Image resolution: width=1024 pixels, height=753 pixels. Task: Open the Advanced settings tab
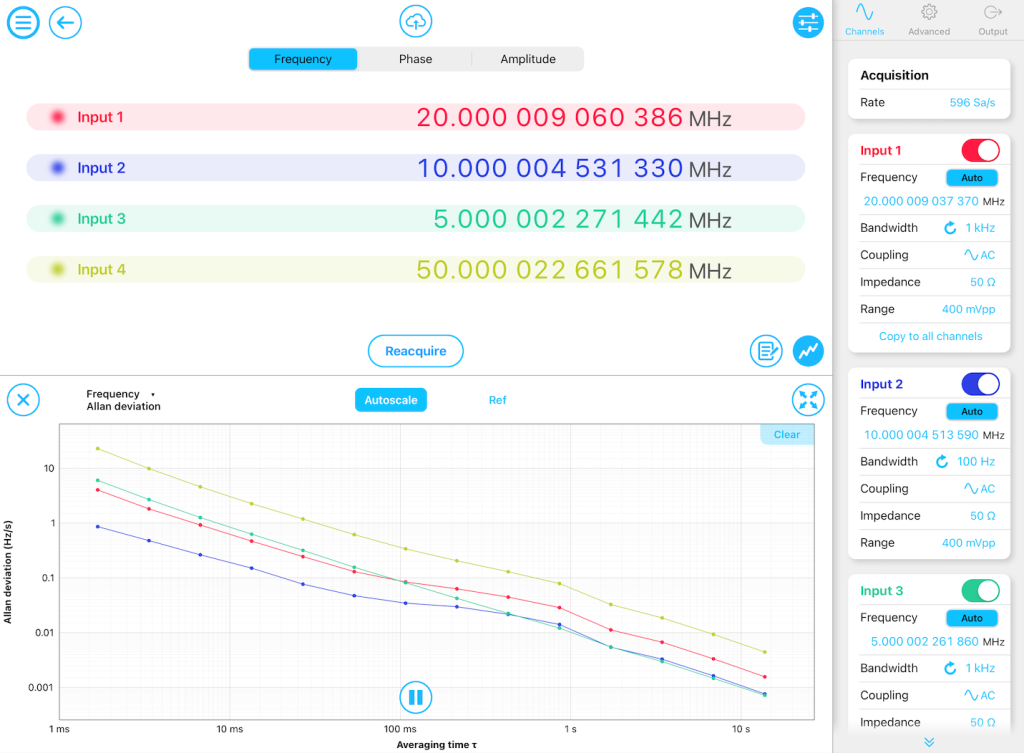pyautogui.click(x=929, y=20)
